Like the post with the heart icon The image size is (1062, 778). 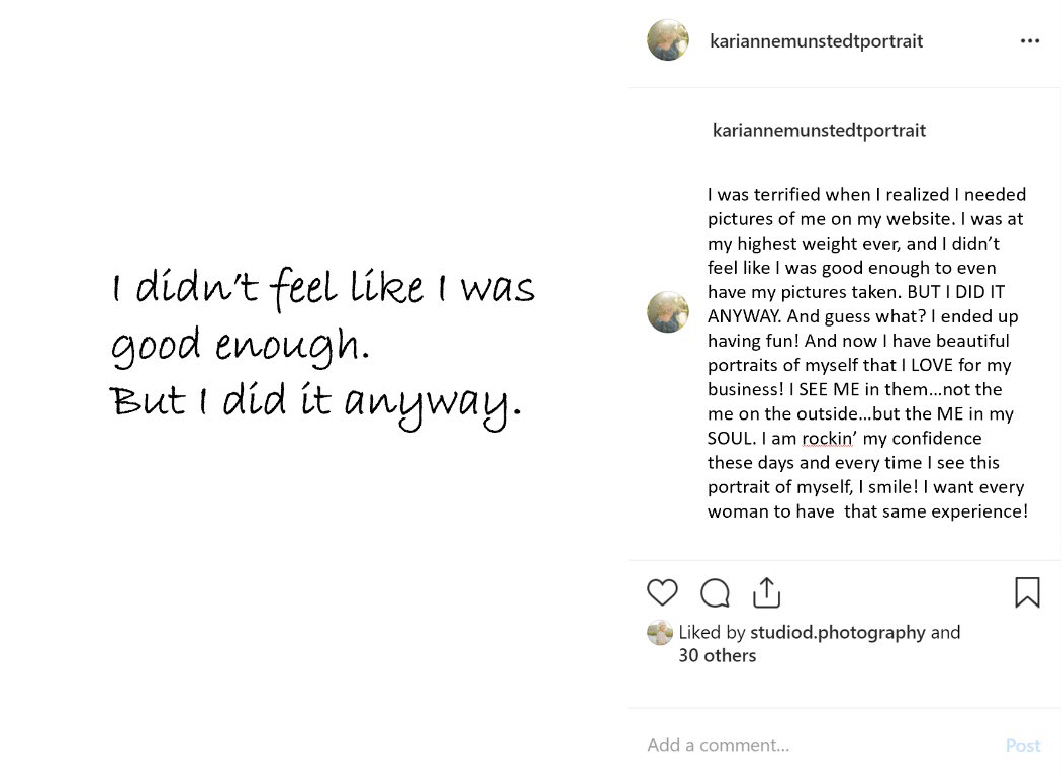point(662,592)
